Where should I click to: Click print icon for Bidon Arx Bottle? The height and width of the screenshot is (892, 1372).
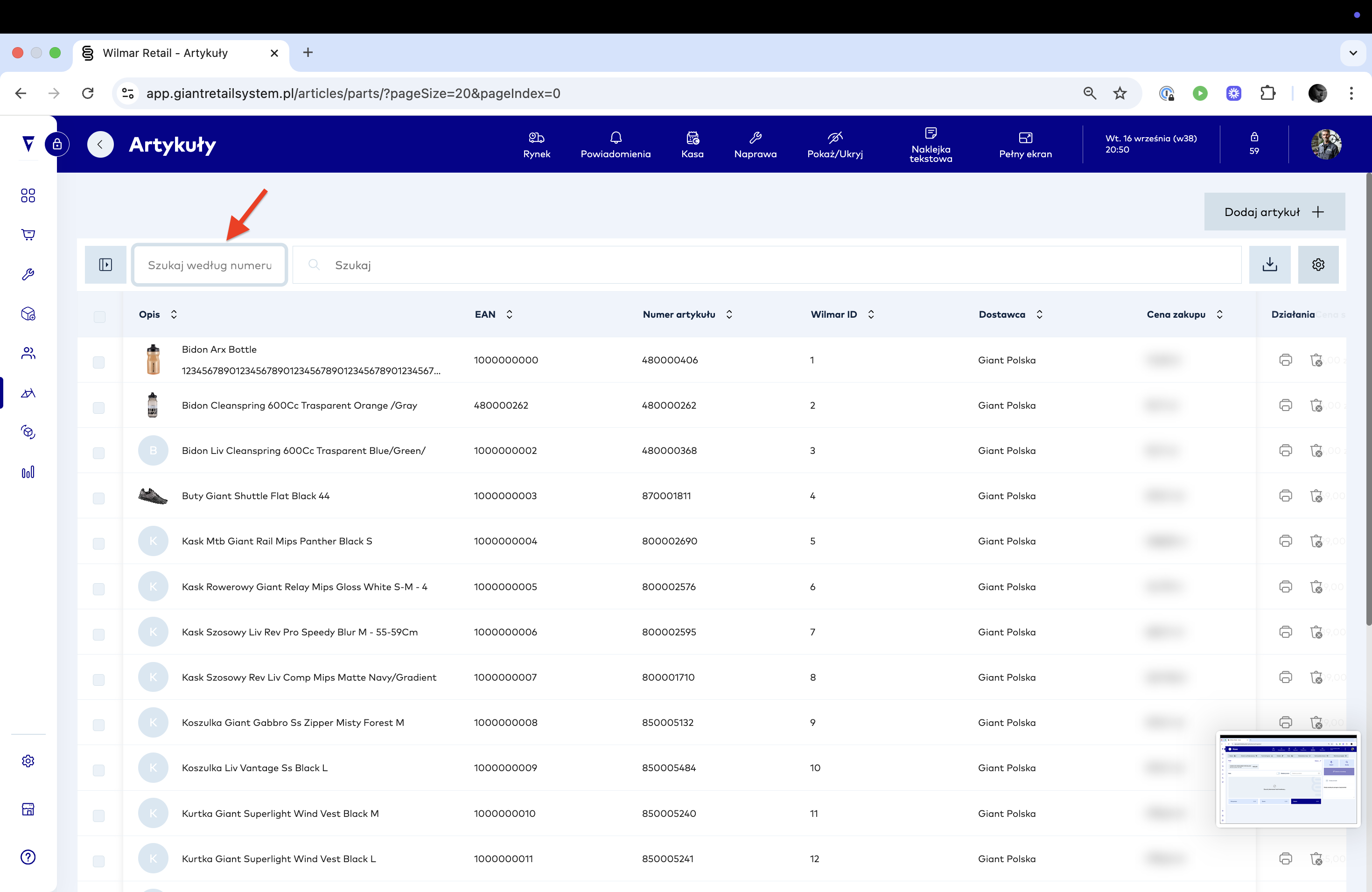click(1286, 360)
